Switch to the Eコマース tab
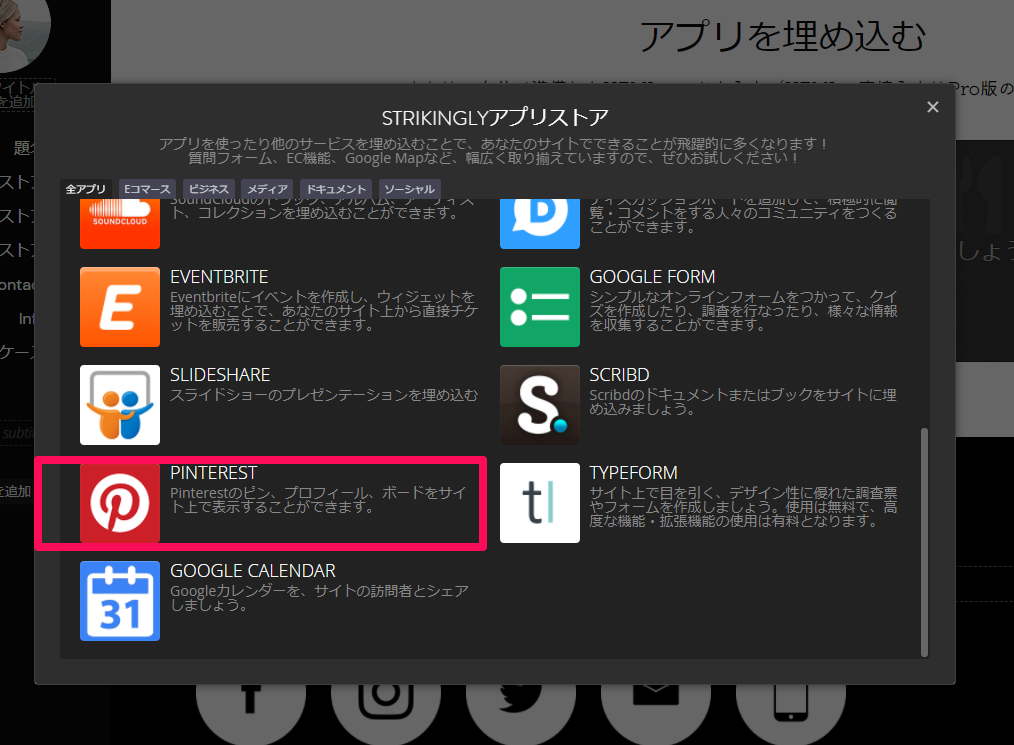This screenshot has width=1014, height=745. [x=147, y=189]
